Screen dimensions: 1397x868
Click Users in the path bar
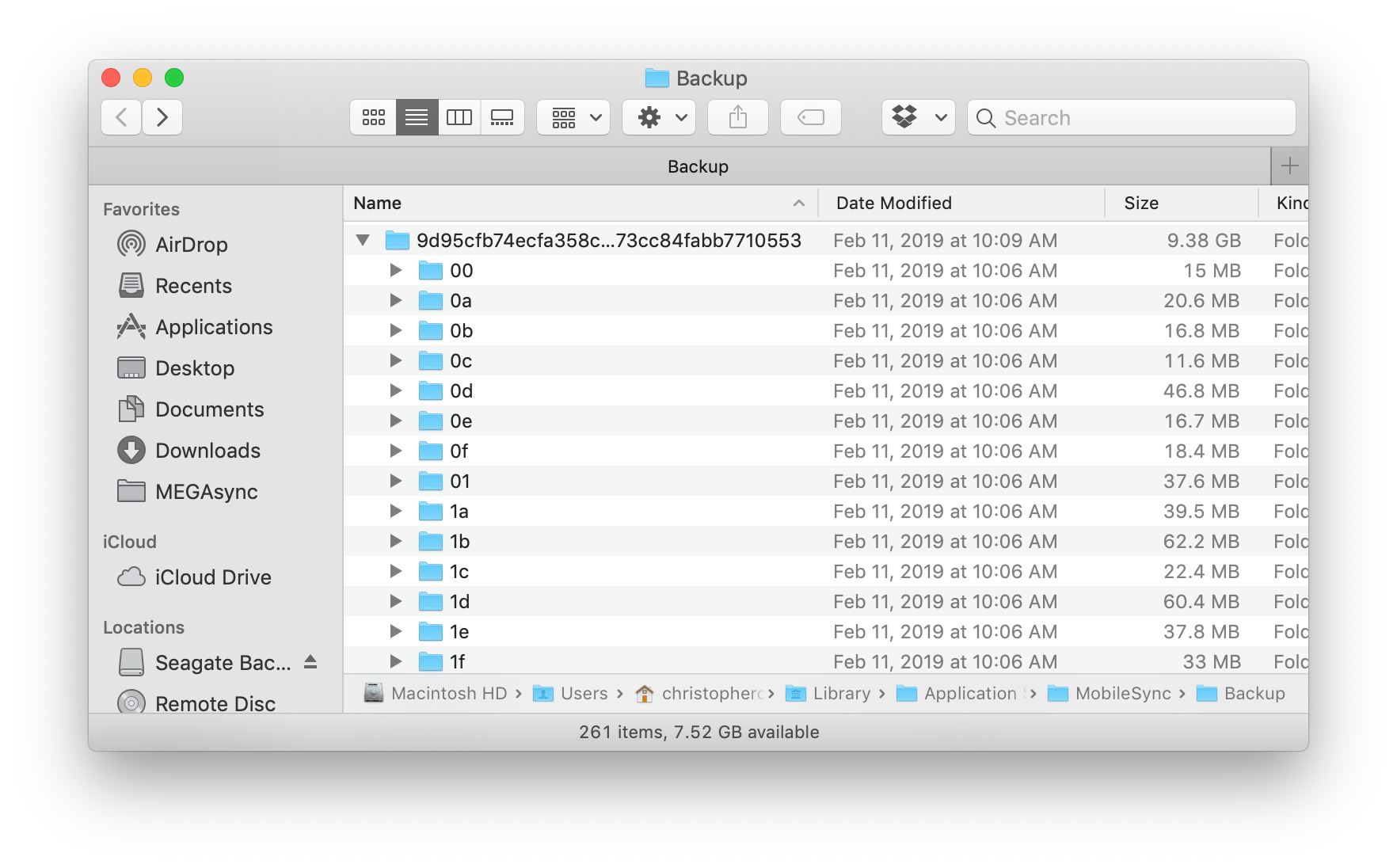570,693
